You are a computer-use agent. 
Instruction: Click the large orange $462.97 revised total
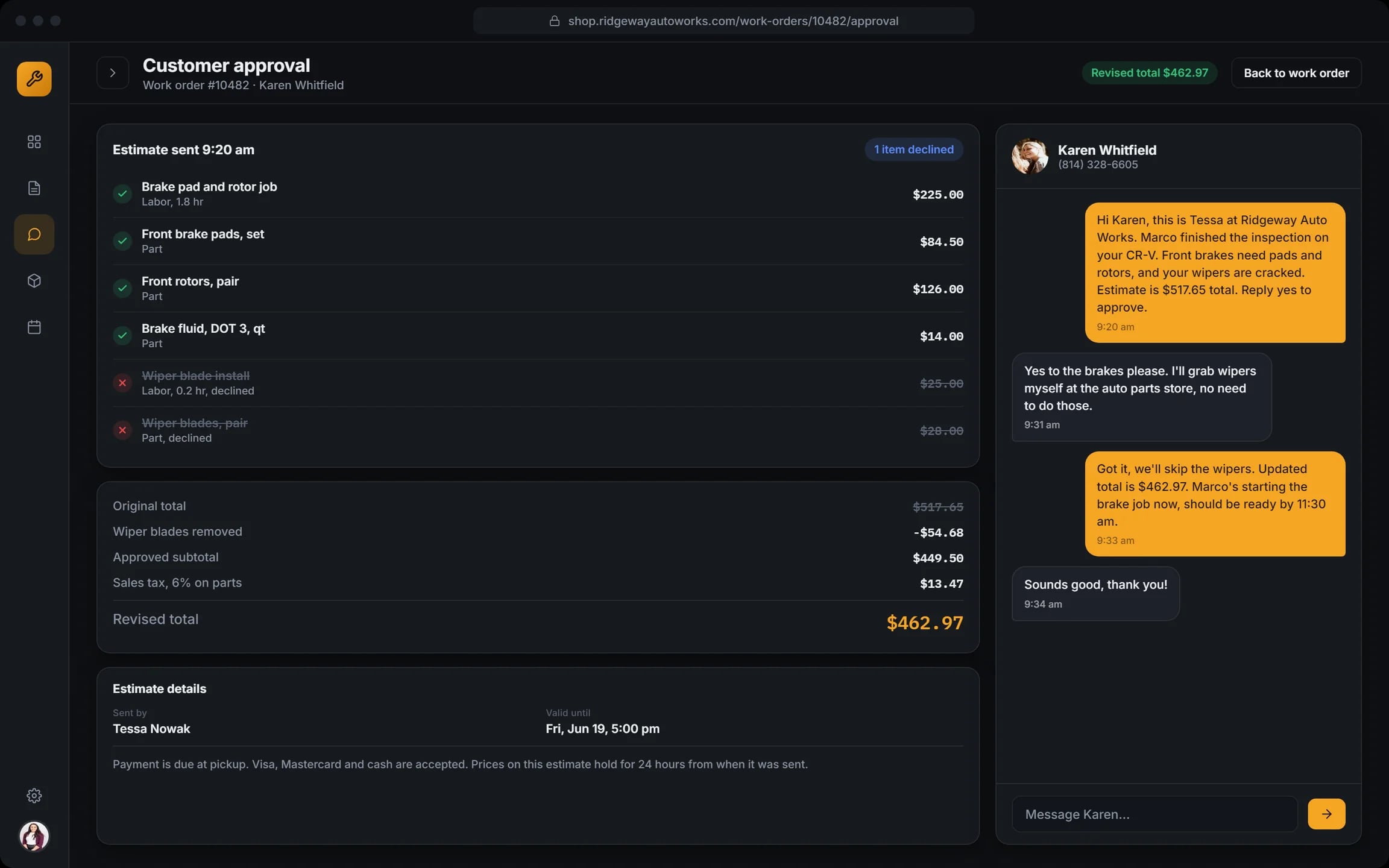coord(925,623)
